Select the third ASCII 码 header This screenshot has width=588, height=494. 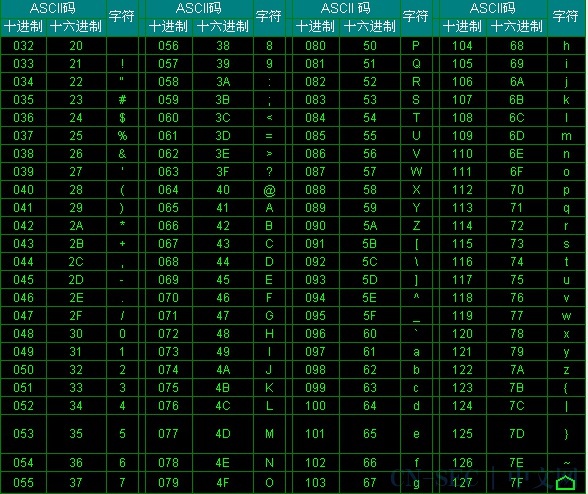pos(346,8)
